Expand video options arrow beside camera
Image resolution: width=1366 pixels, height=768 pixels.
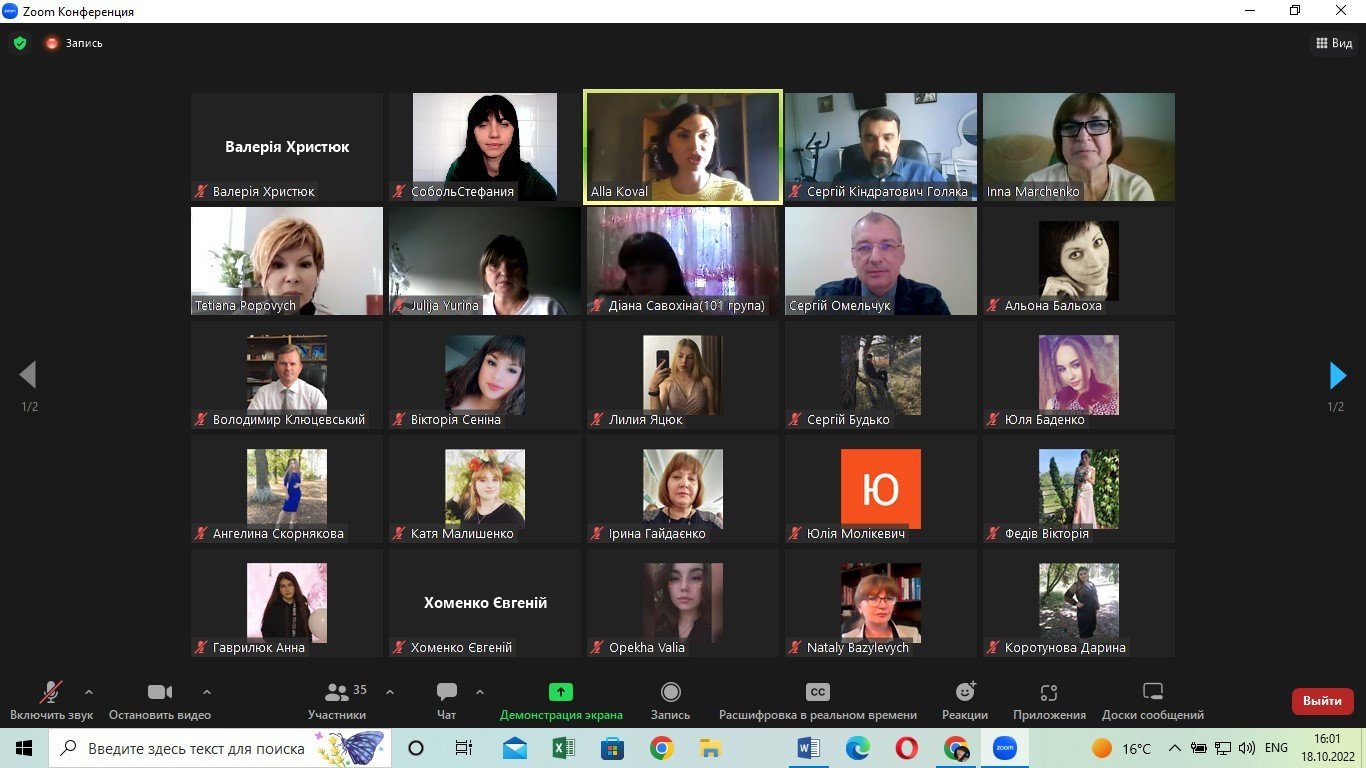coord(207,691)
